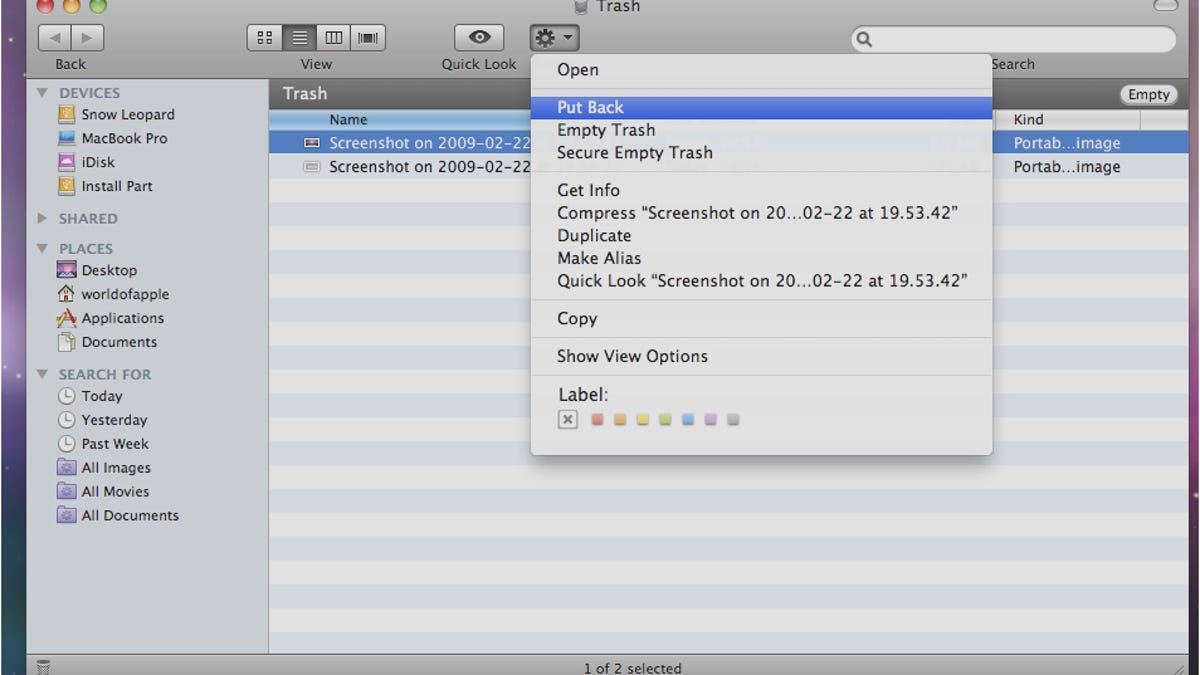The height and width of the screenshot is (675, 1200).
Task: Go back with the left arrow button
Action: click(x=54, y=38)
